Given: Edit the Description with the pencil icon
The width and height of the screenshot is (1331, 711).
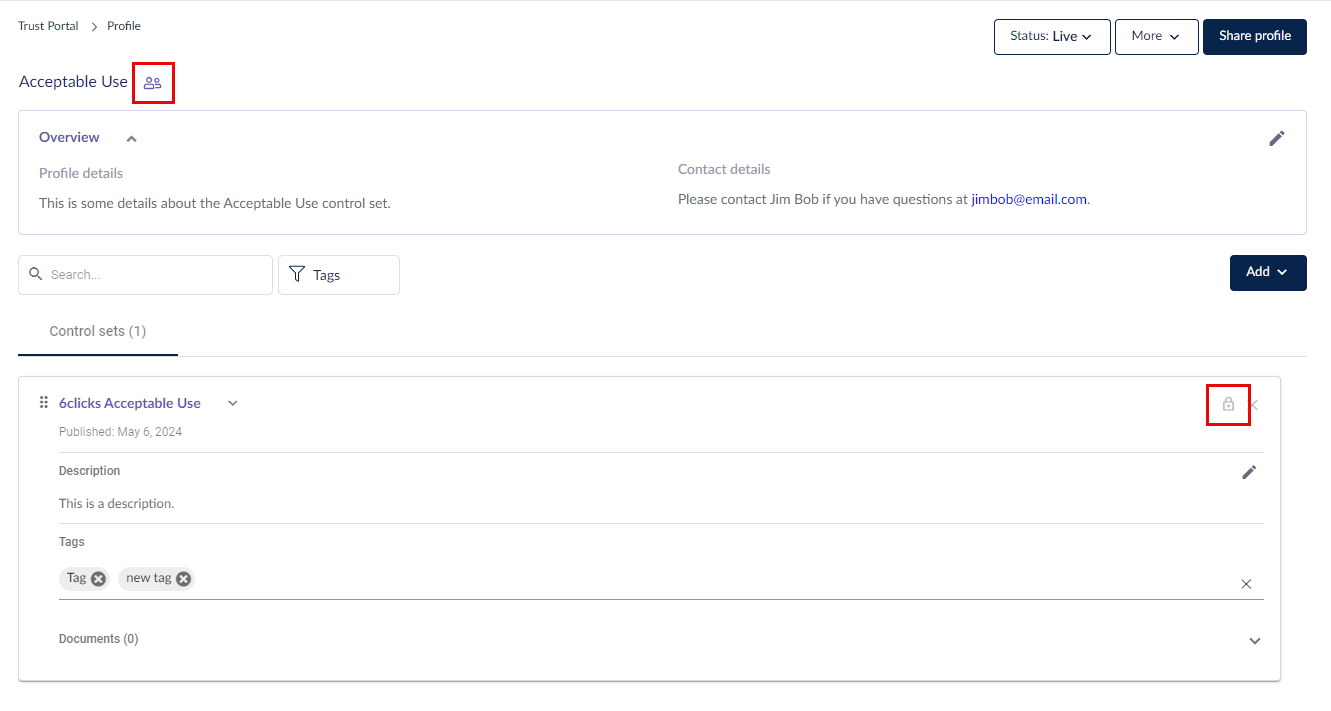Looking at the screenshot, I should point(1249,472).
